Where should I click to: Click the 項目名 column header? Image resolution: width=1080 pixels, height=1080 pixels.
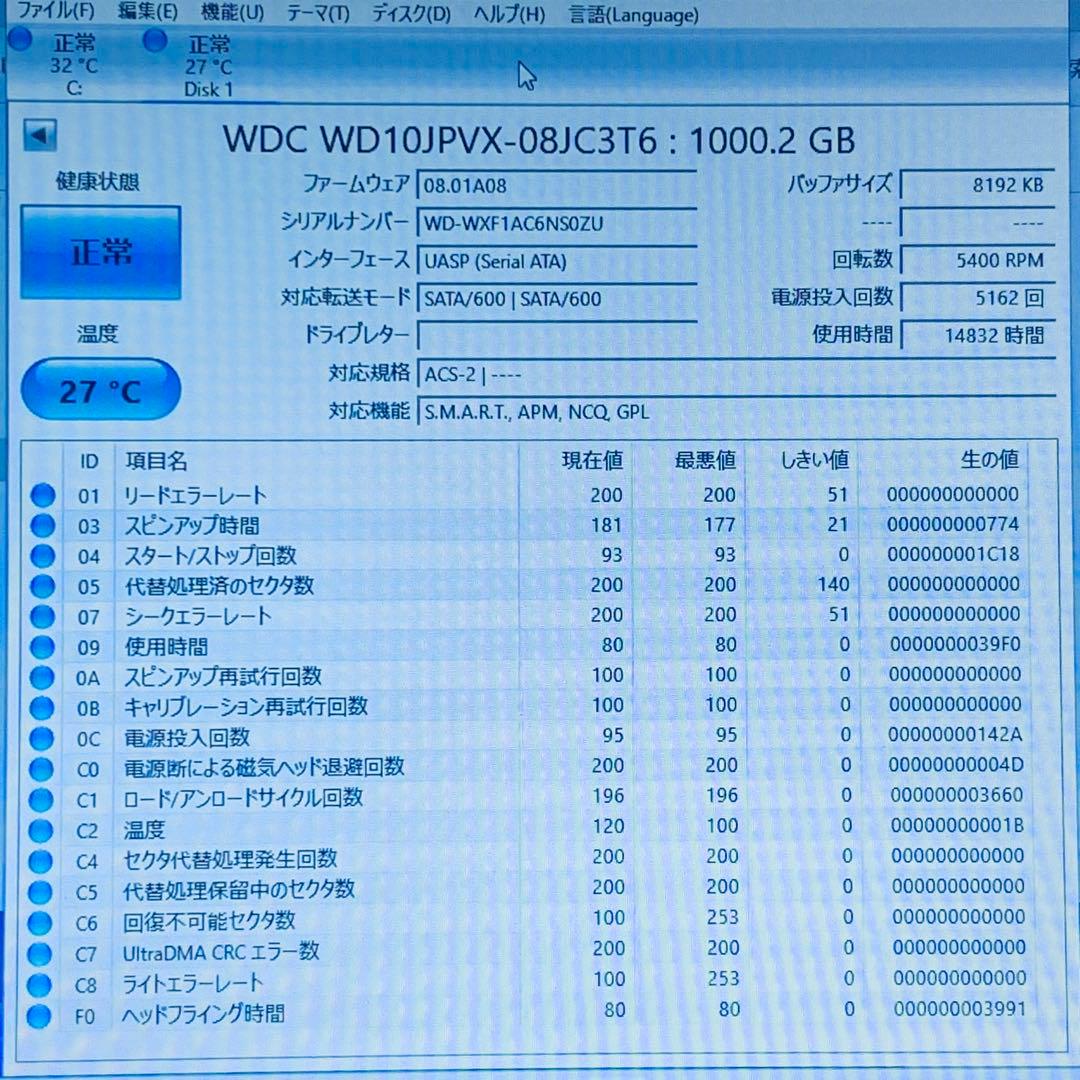pyautogui.click(x=156, y=461)
